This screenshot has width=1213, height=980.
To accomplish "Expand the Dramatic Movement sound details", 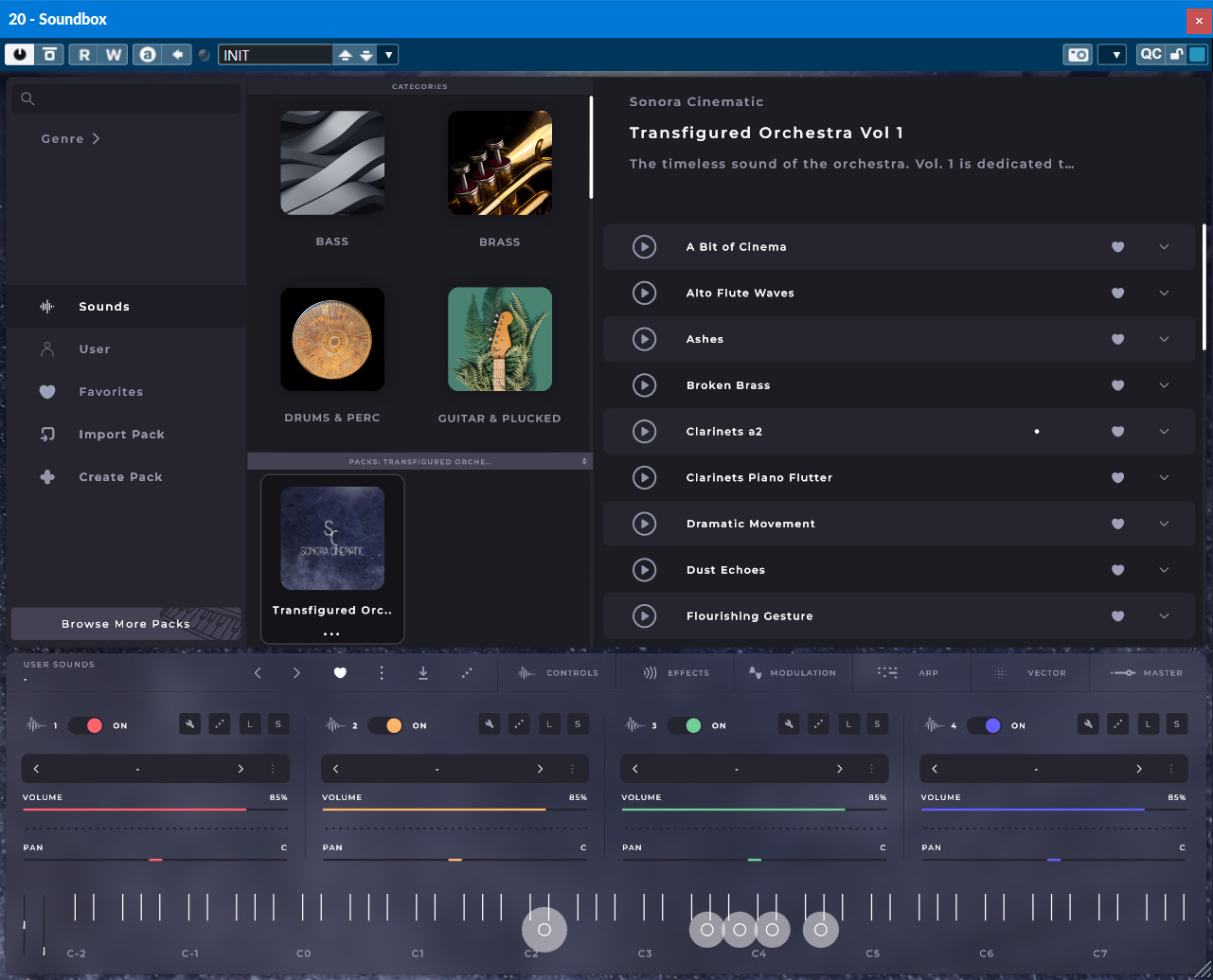I will [1164, 524].
